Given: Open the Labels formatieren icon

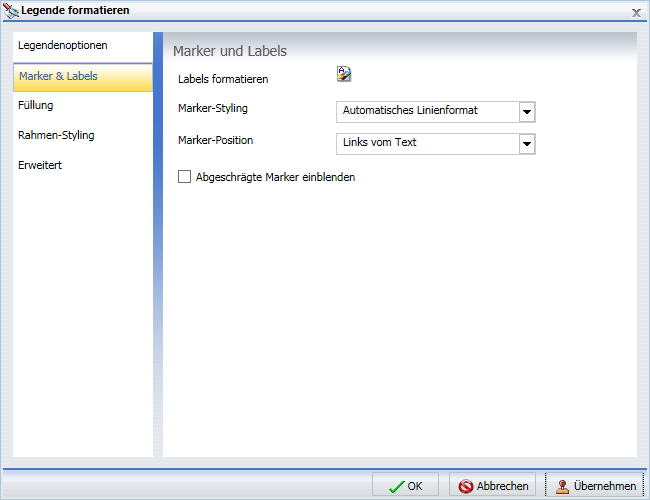Looking at the screenshot, I should [x=344, y=74].
